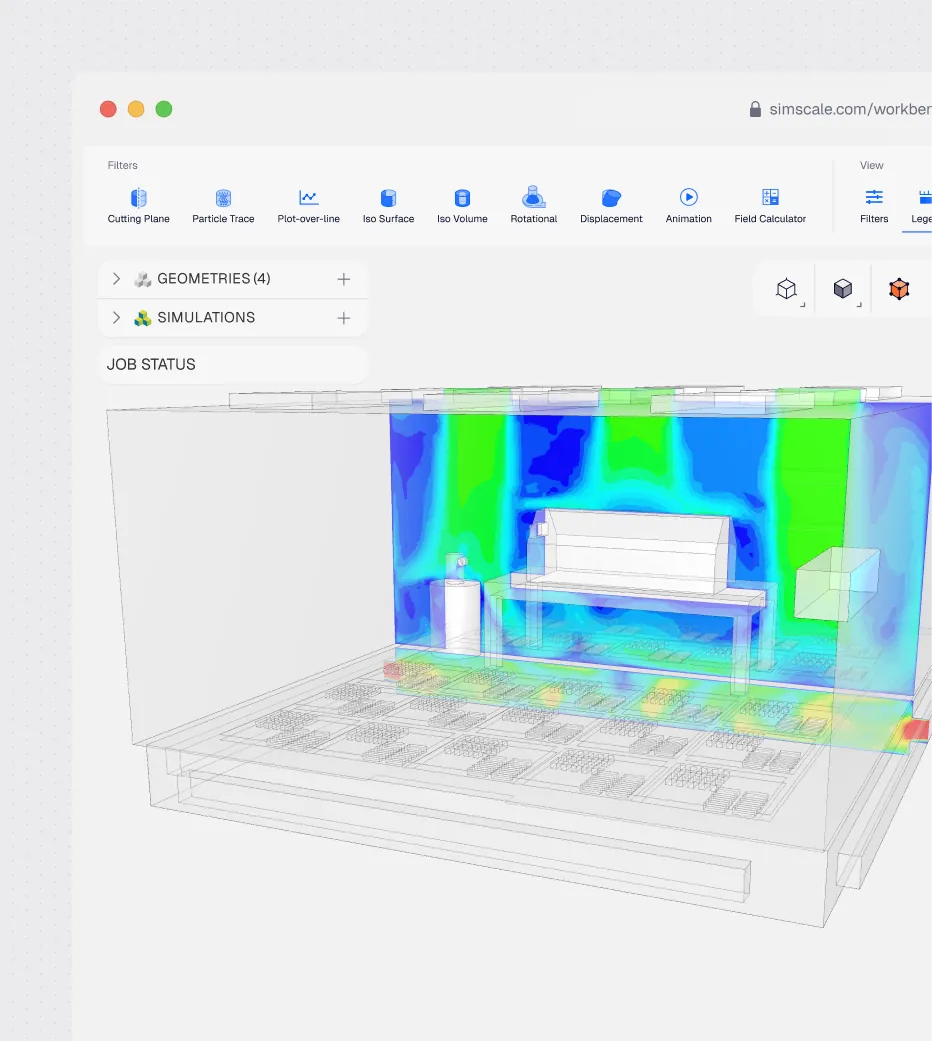932x1041 pixels.
Task: Apply the Displacement filter
Action: point(611,206)
